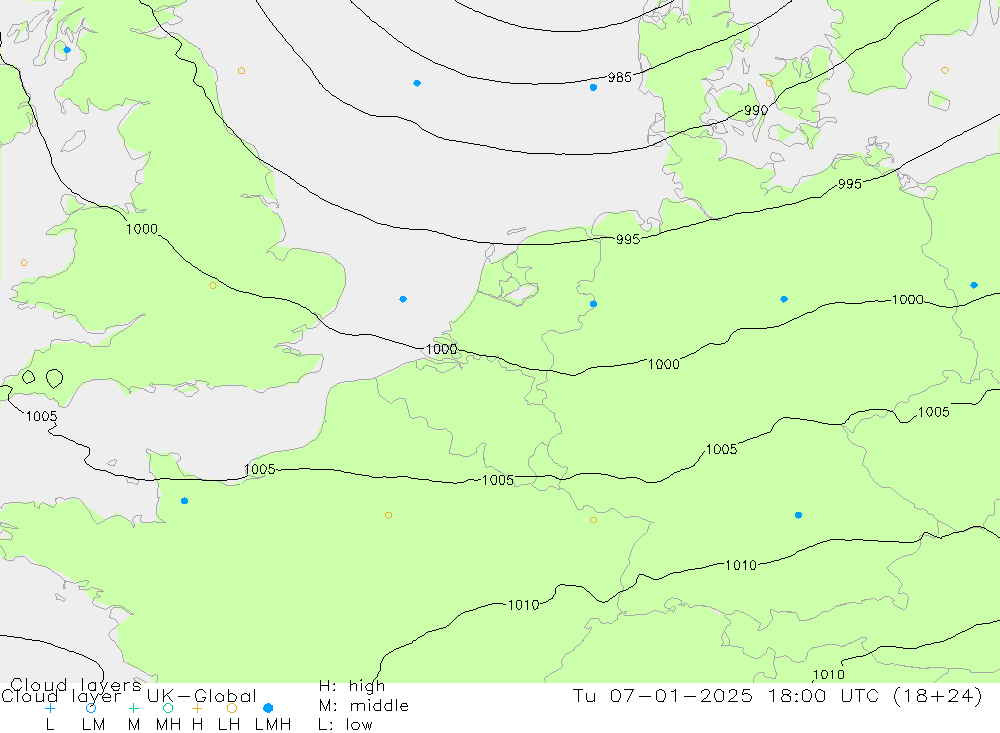Select the LMH marker beside the 985 label
1000x733 pixels.
tap(594, 87)
